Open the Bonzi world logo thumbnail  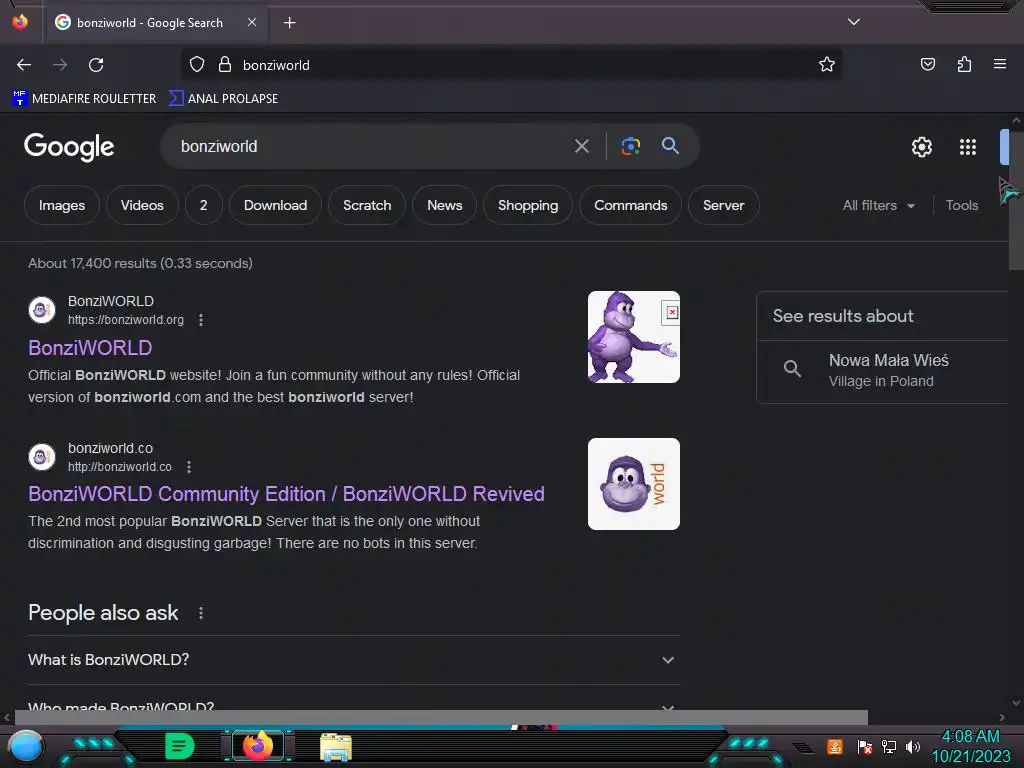coord(633,484)
